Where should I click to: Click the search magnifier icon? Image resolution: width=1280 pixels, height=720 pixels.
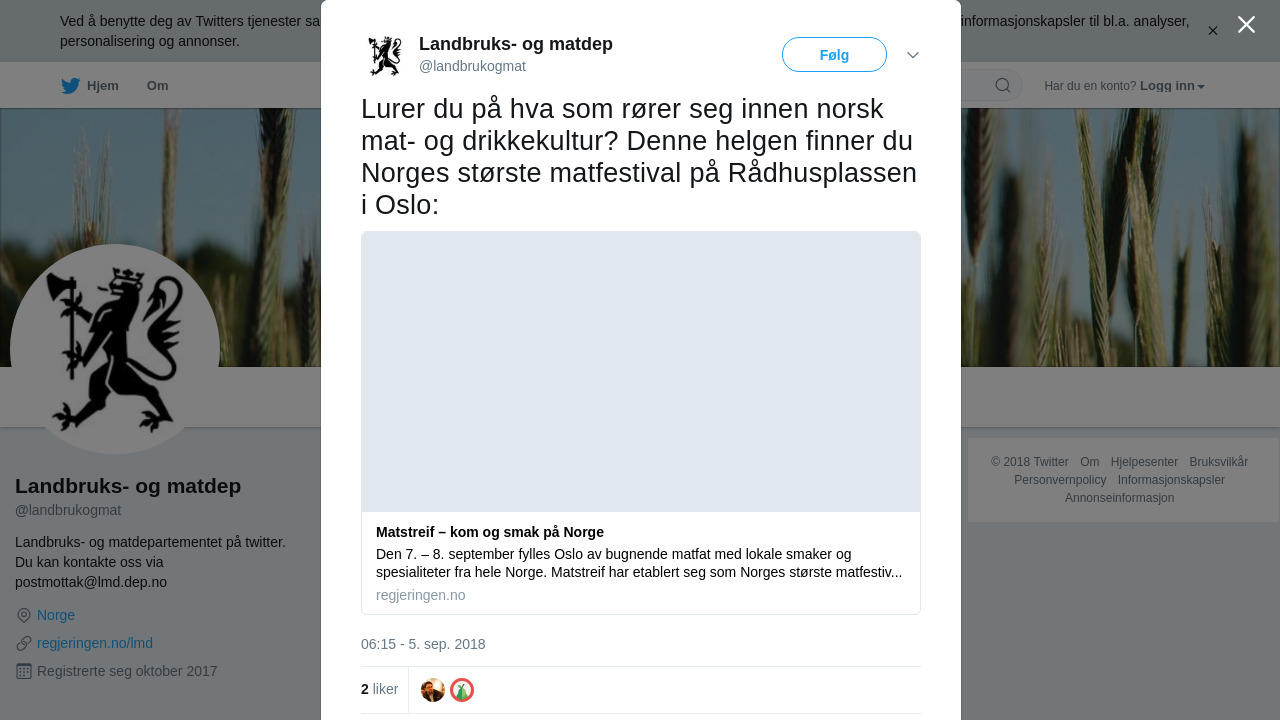pos(1002,86)
